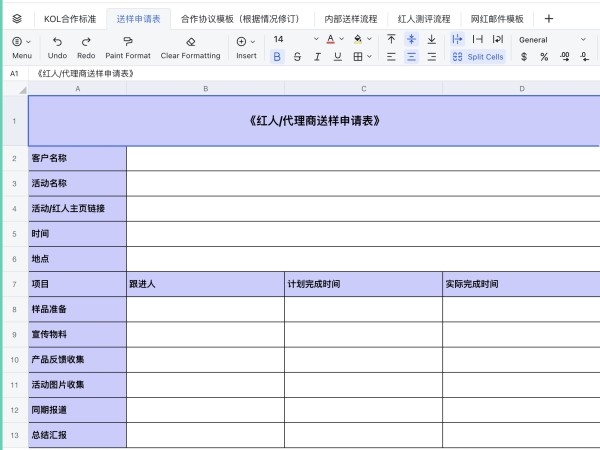The image size is (600, 450).
Task: Select the text wrap option icon
Action: point(498,39)
